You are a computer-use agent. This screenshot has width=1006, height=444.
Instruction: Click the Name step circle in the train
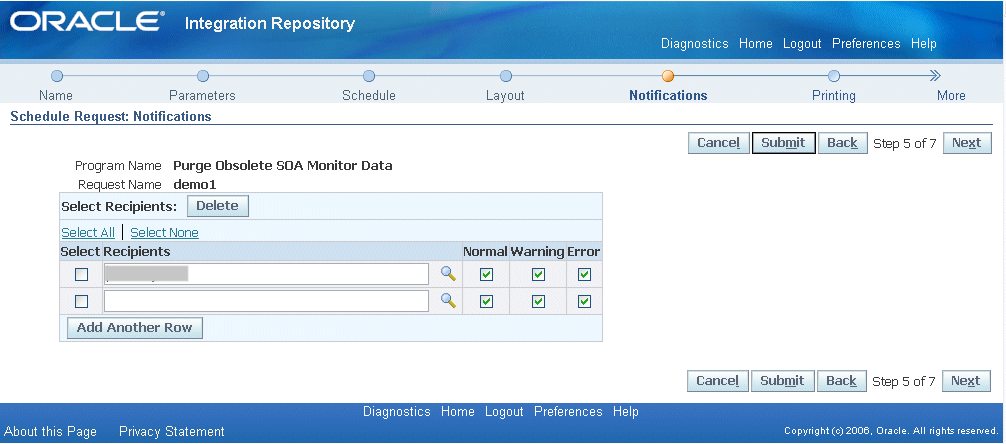click(x=56, y=76)
